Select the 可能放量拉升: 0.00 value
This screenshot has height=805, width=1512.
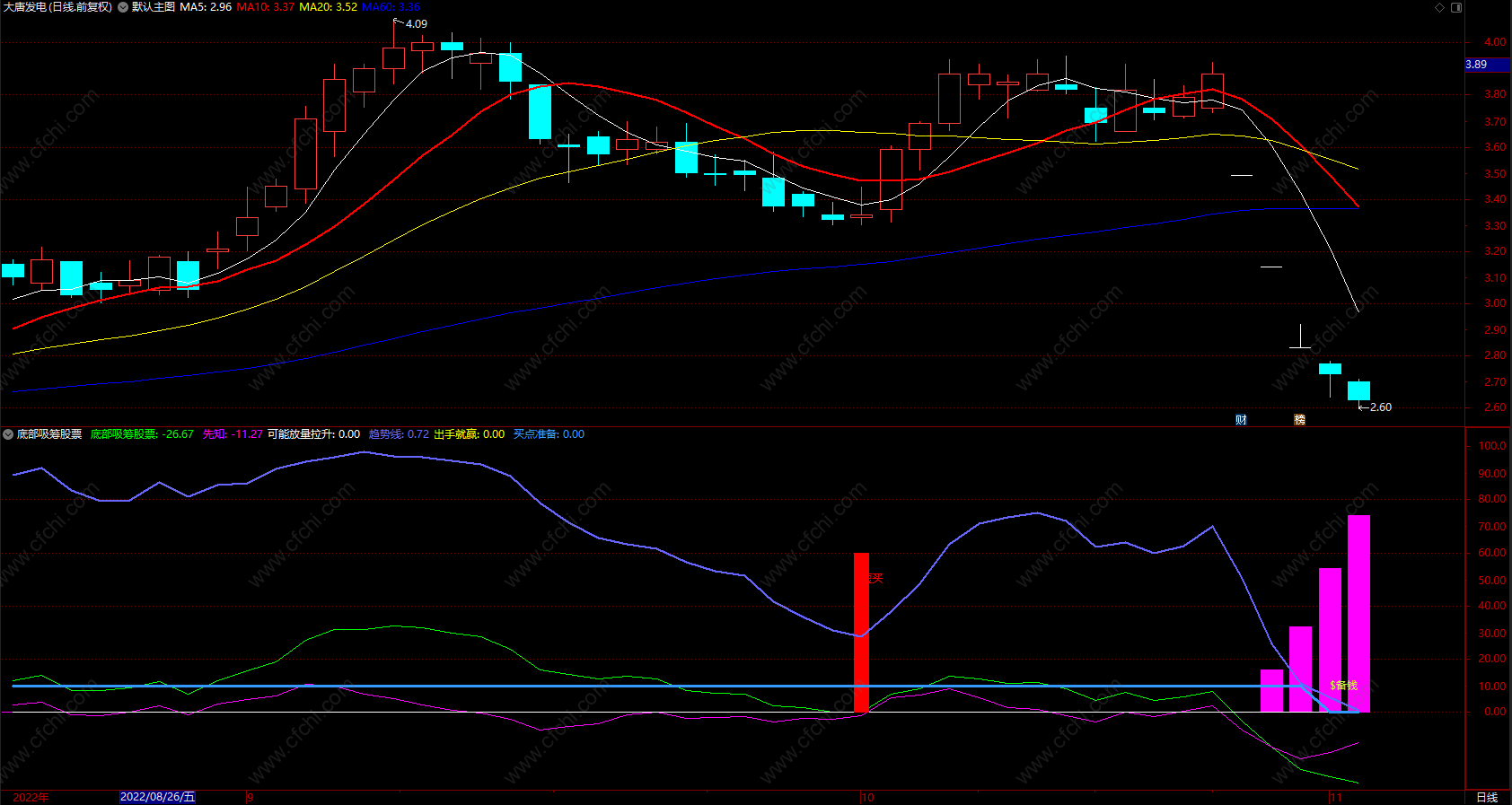click(x=313, y=434)
